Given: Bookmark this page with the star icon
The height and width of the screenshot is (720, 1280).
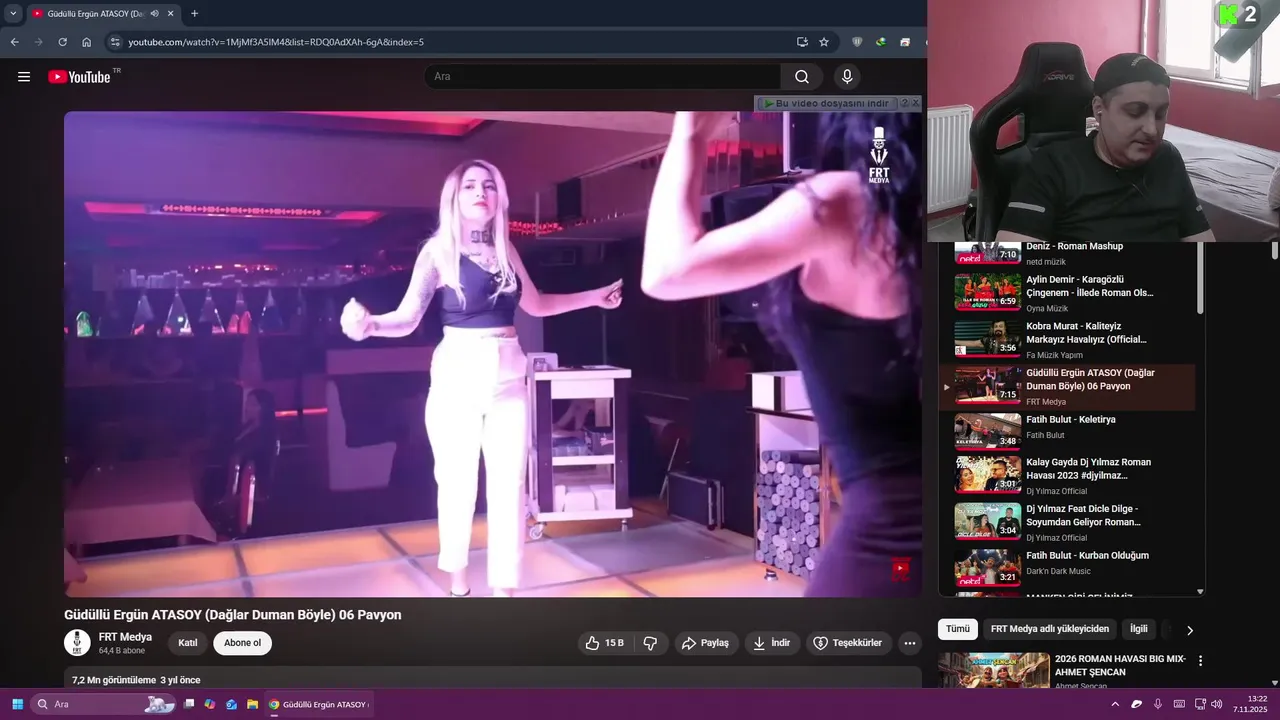Looking at the screenshot, I should click(824, 42).
